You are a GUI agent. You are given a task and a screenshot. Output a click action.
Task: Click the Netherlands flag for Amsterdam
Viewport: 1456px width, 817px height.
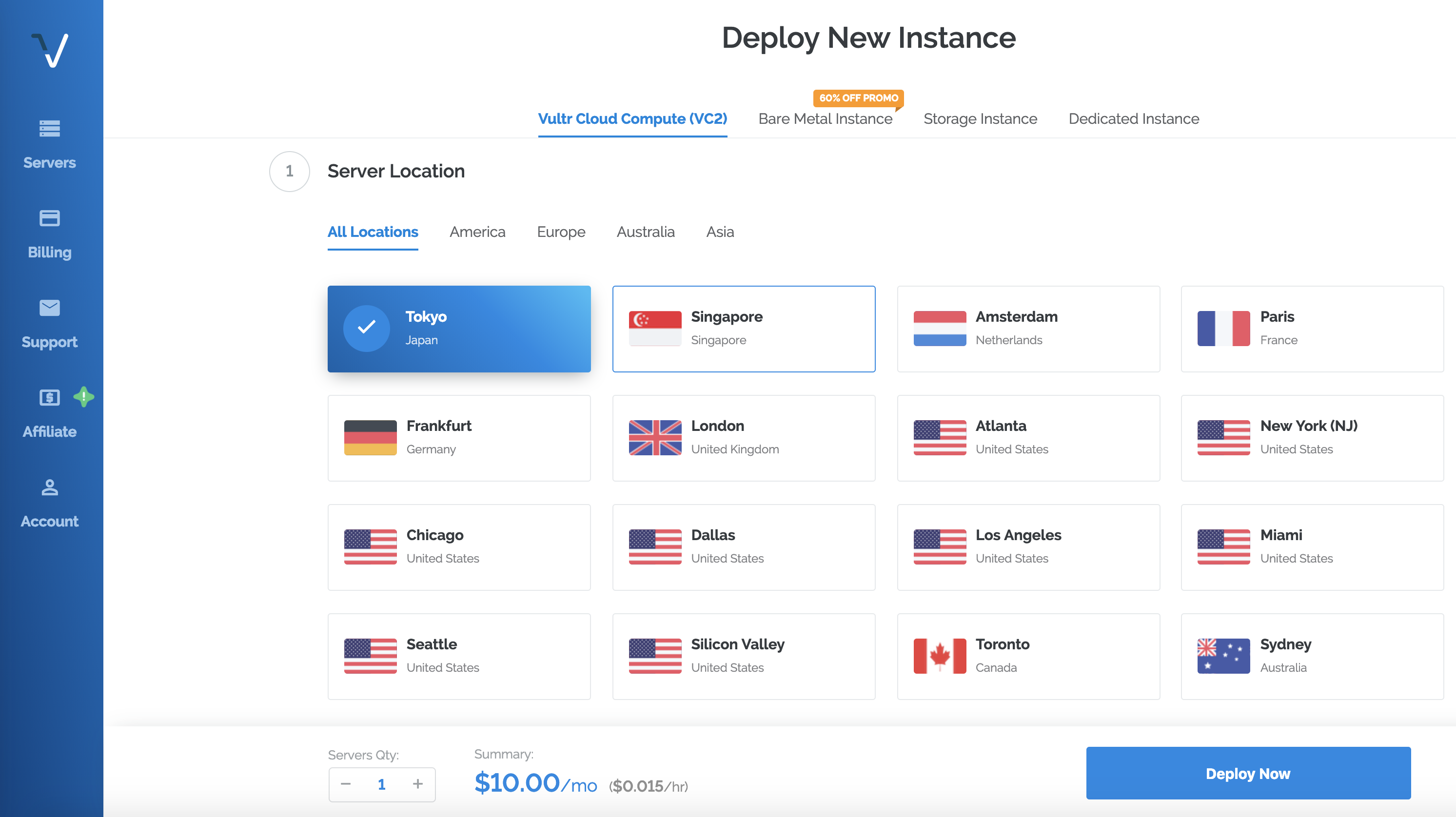click(x=940, y=328)
